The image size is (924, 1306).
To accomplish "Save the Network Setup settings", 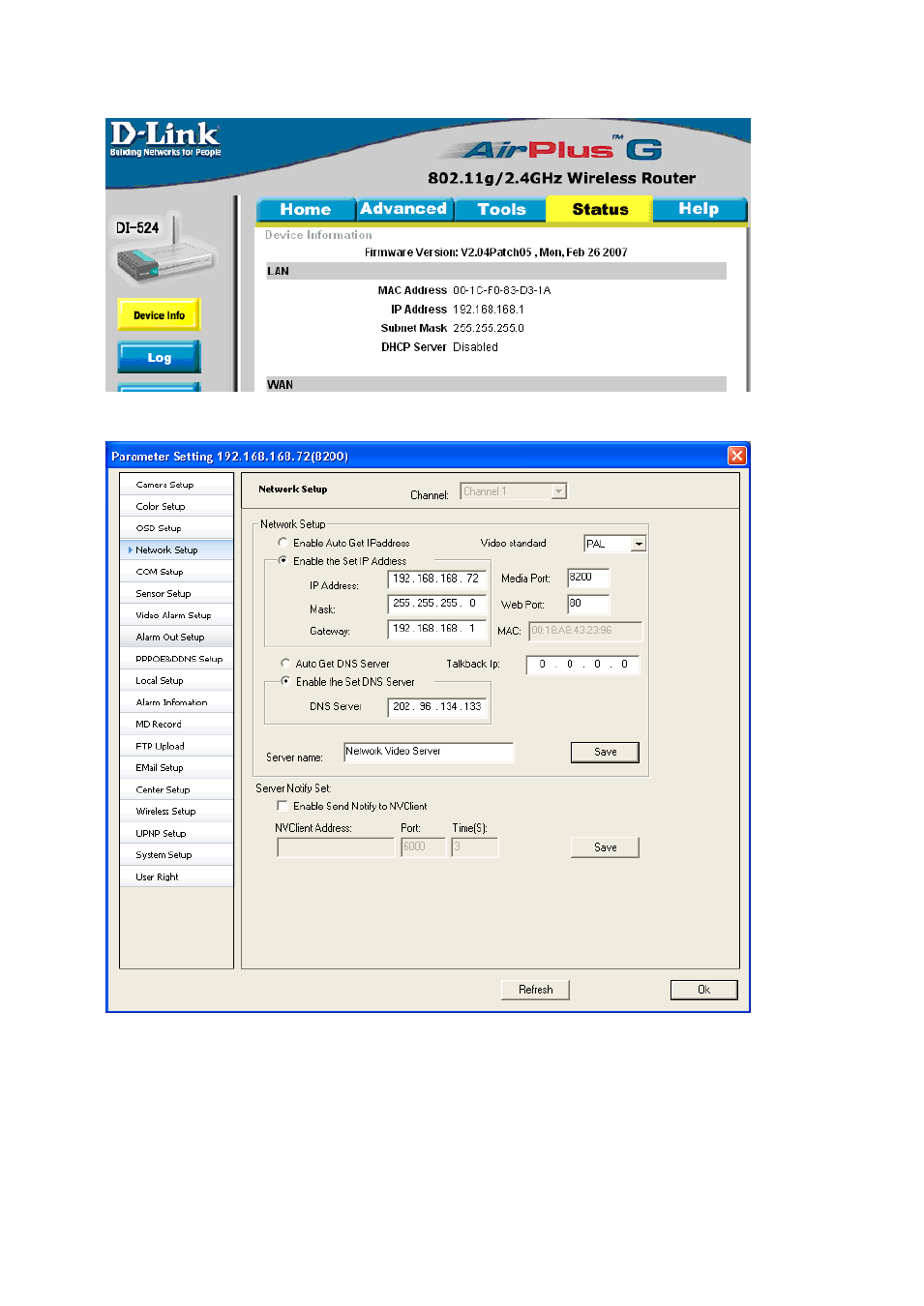I will click(x=605, y=752).
